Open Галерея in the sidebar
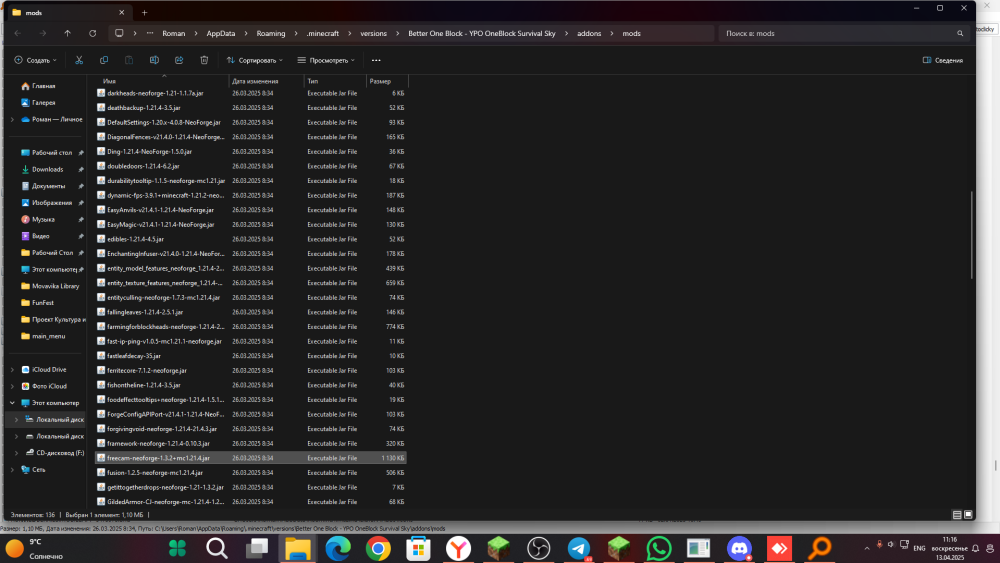 (43, 103)
